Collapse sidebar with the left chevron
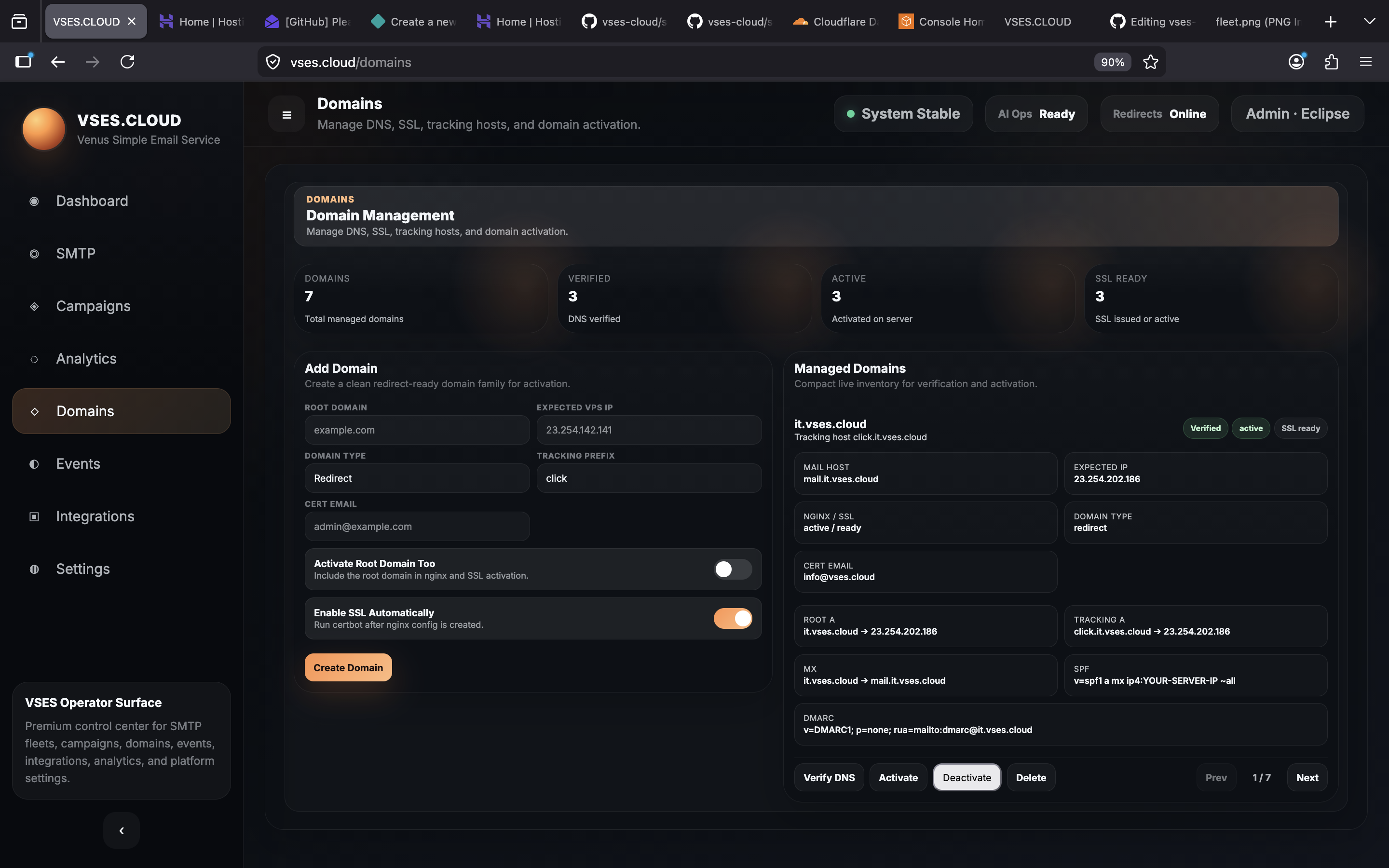The image size is (1389, 868). [x=121, y=830]
